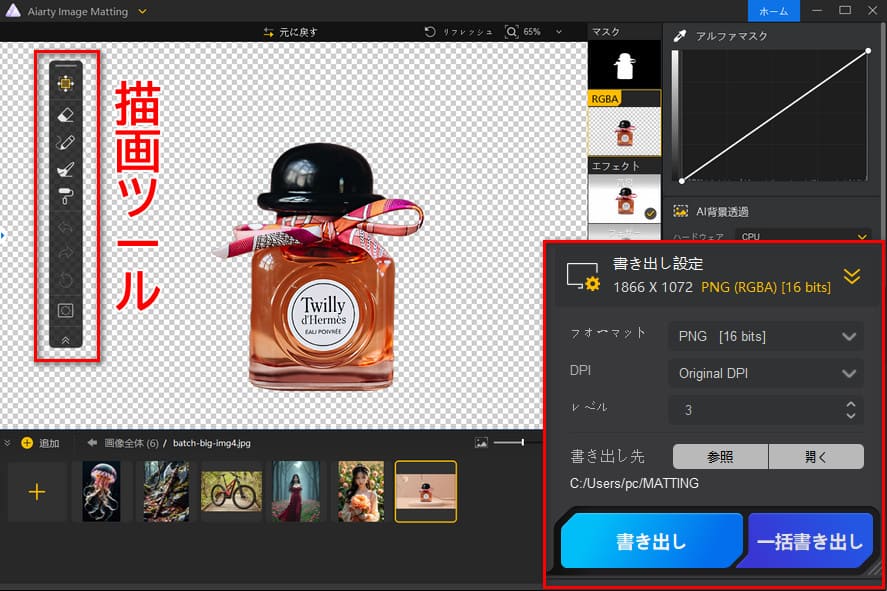Click the eyedropper icon beside アルファマスク

click(x=680, y=36)
